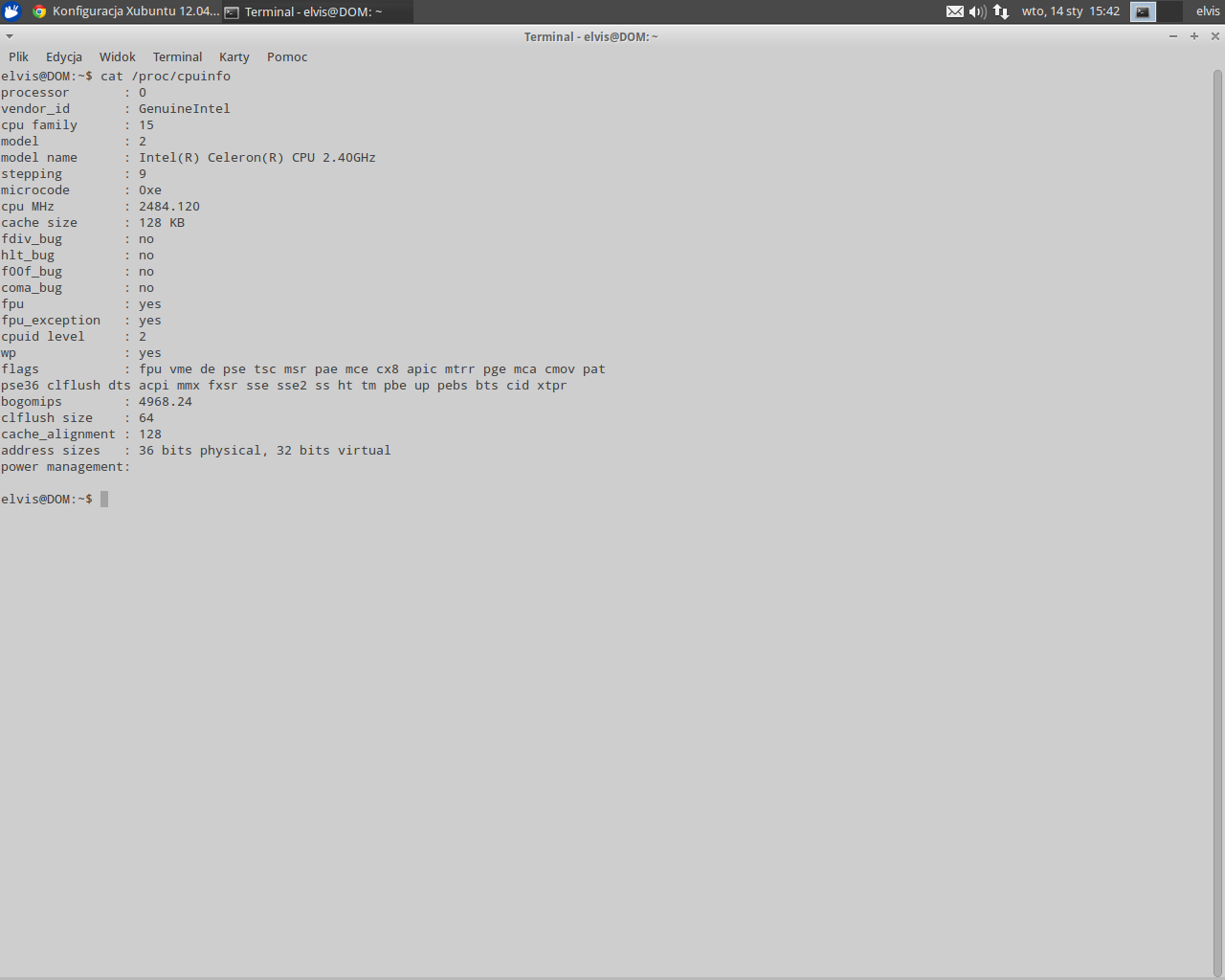Click the cache size value '128 KB'

pyautogui.click(x=162, y=223)
